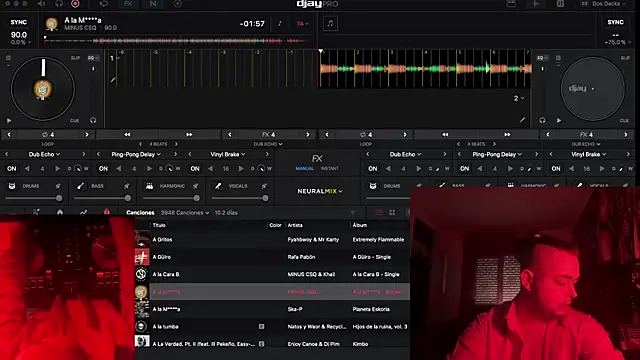Open the 3948 Canciones dropdown
The height and width of the screenshot is (360, 640).
185,213
